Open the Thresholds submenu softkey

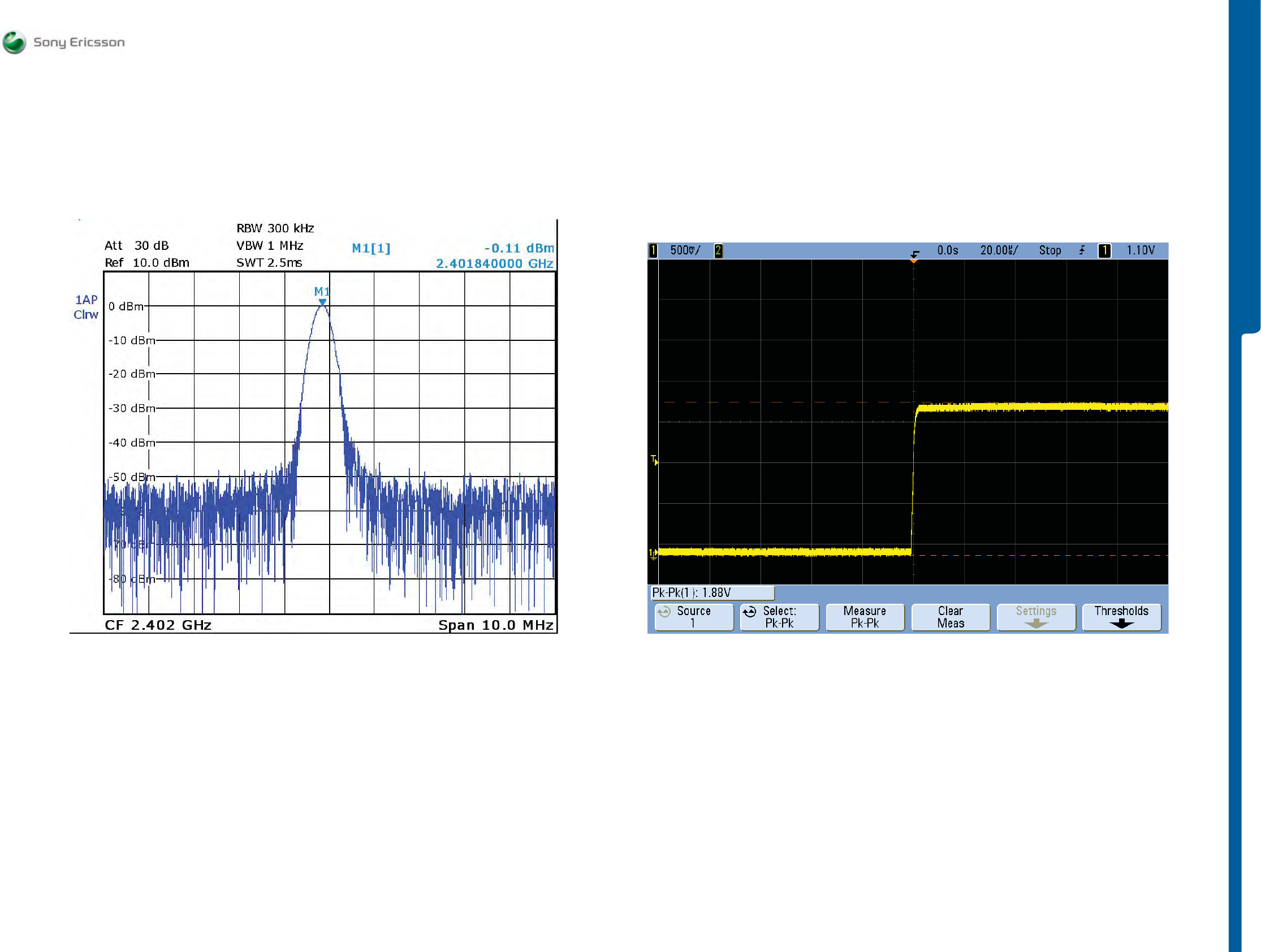1121,617
